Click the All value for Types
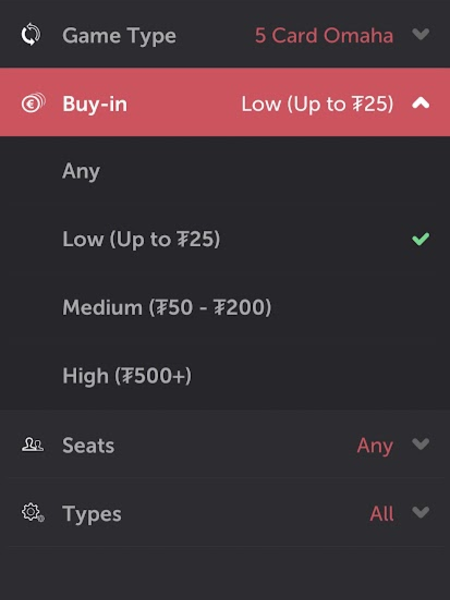Viewport: 450px width, 600px height. [382, 514]
